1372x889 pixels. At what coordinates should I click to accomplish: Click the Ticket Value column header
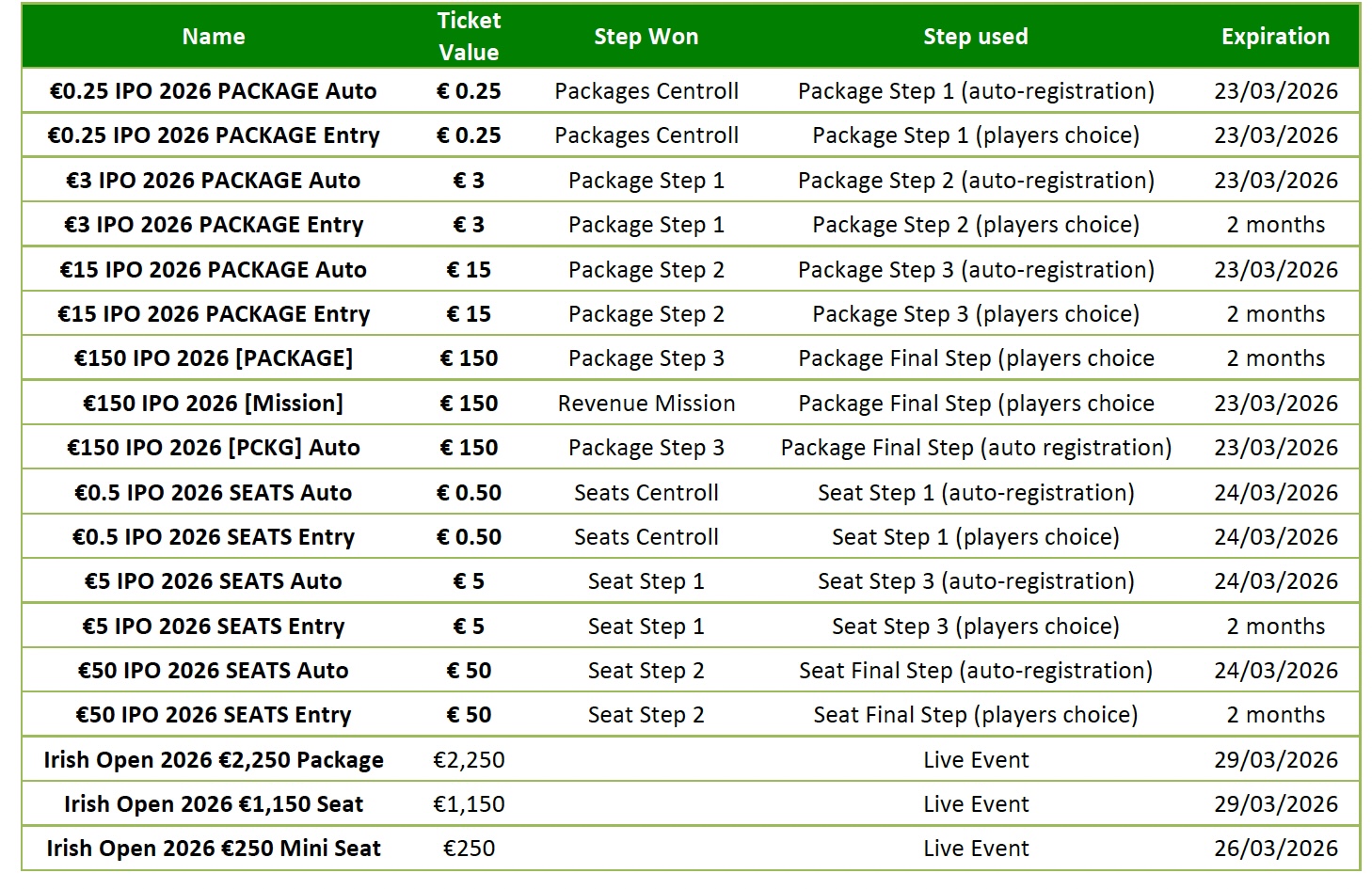[469, 37]
